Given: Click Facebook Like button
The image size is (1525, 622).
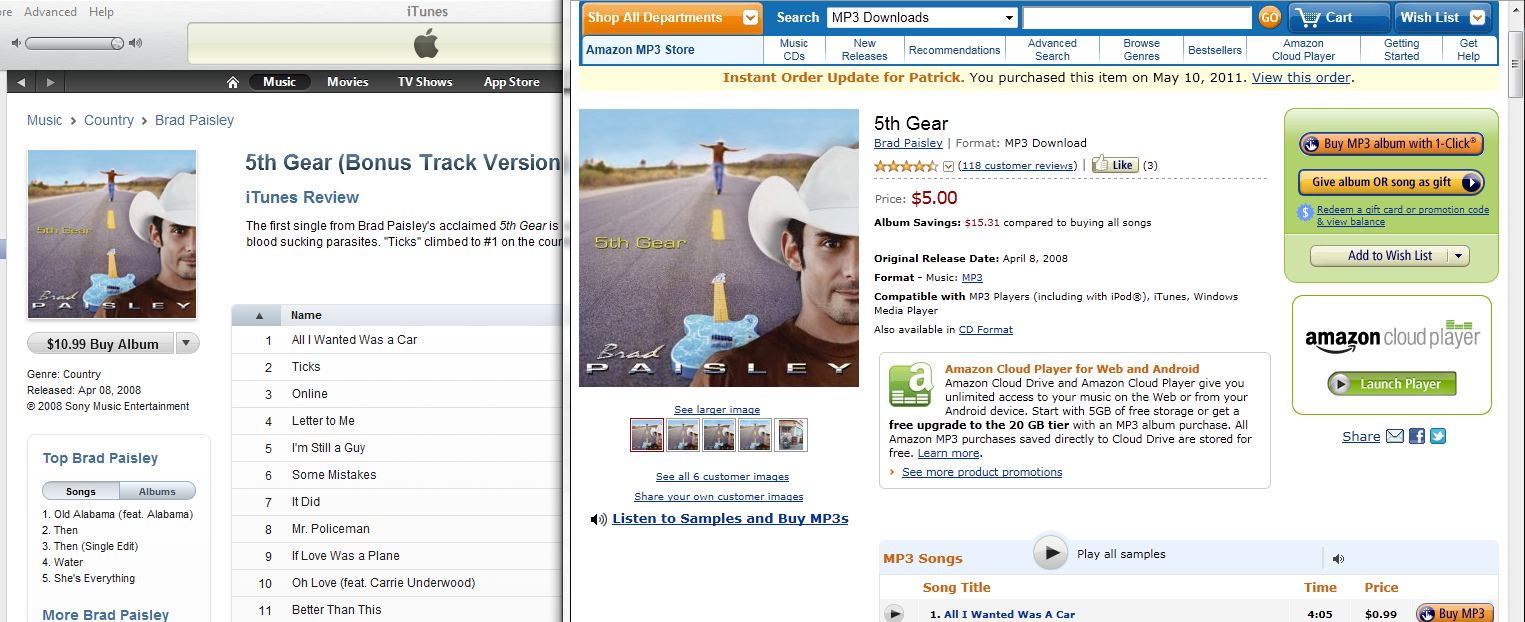Looking at the screenshot, I should click(x=1115, y=165).
